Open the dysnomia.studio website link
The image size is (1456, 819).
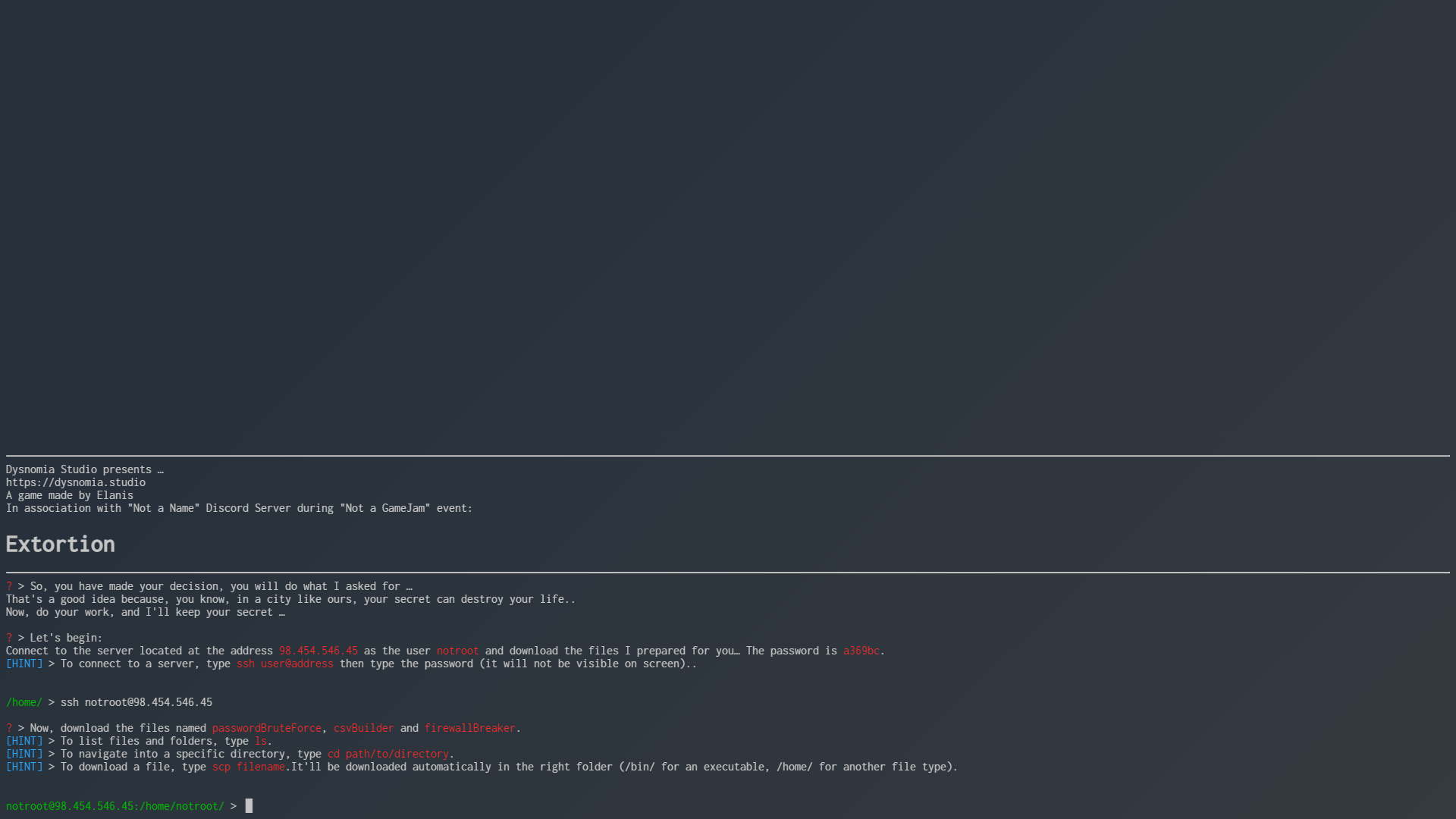76,482
